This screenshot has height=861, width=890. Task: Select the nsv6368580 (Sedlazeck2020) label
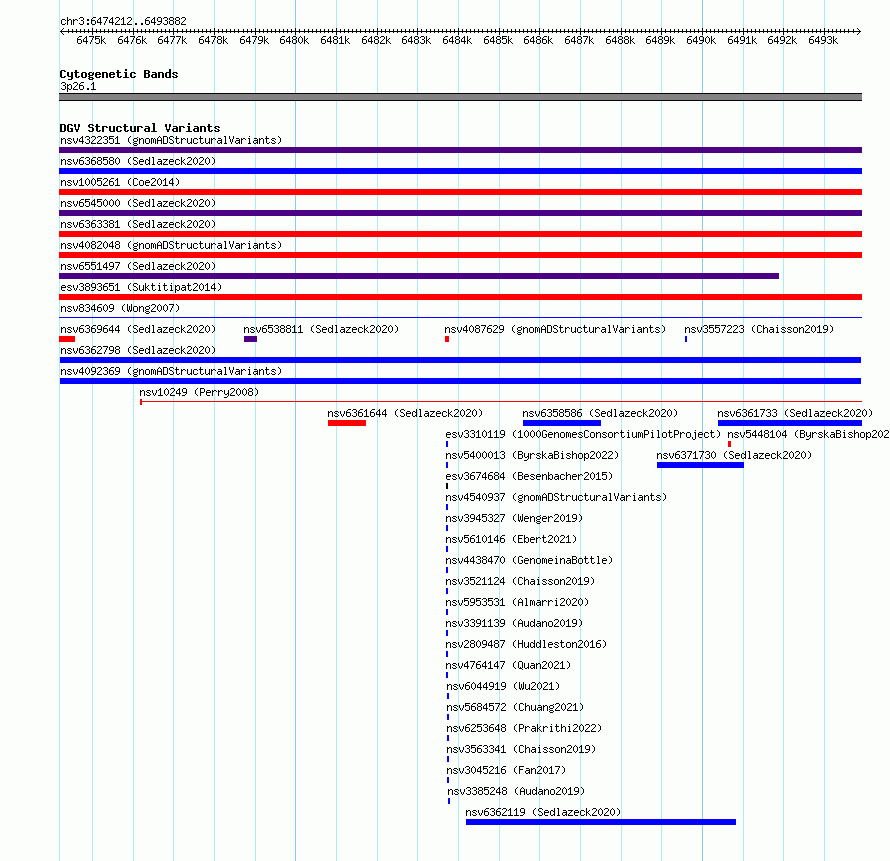[138, 161]
